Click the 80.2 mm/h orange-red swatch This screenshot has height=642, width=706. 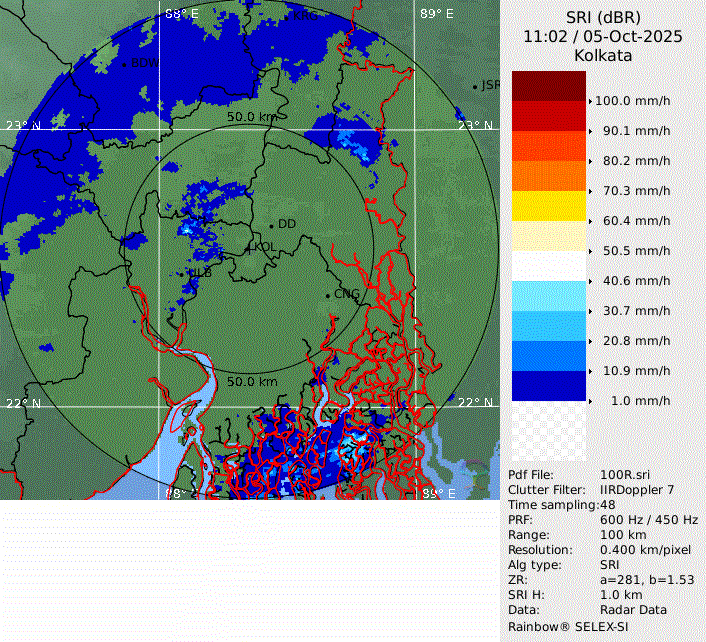[x=548, y=146]
